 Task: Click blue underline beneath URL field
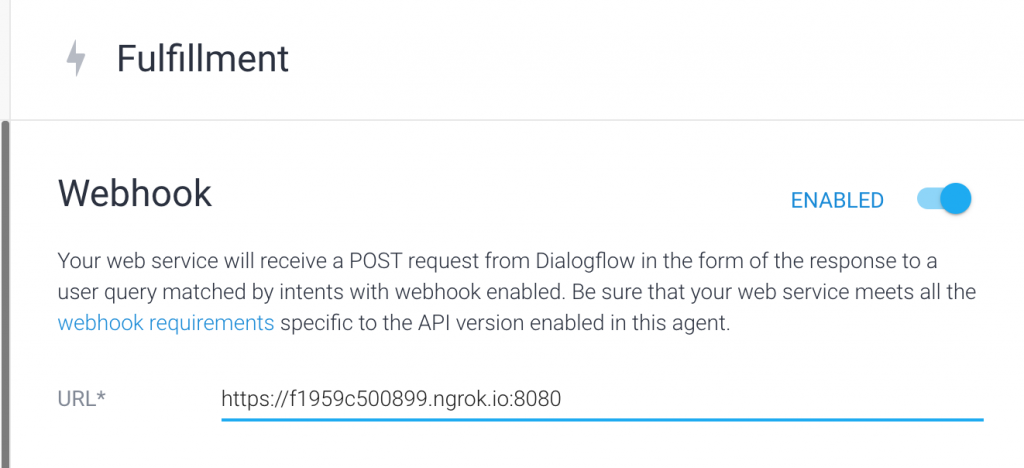click(600, 420)
